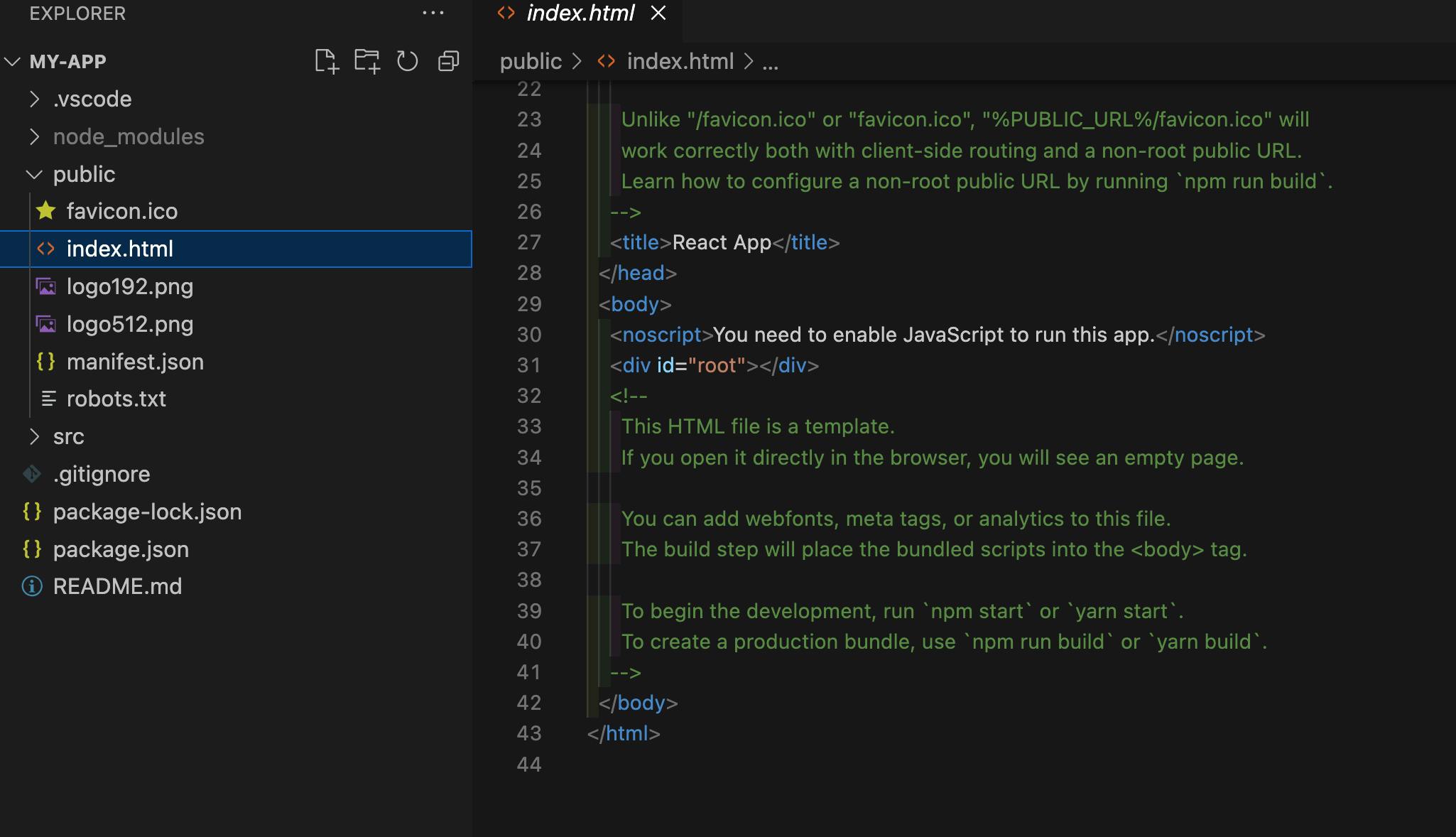Select index.html in the file tree
Viewport: 1456px width, 837px height.
(236, 249)
